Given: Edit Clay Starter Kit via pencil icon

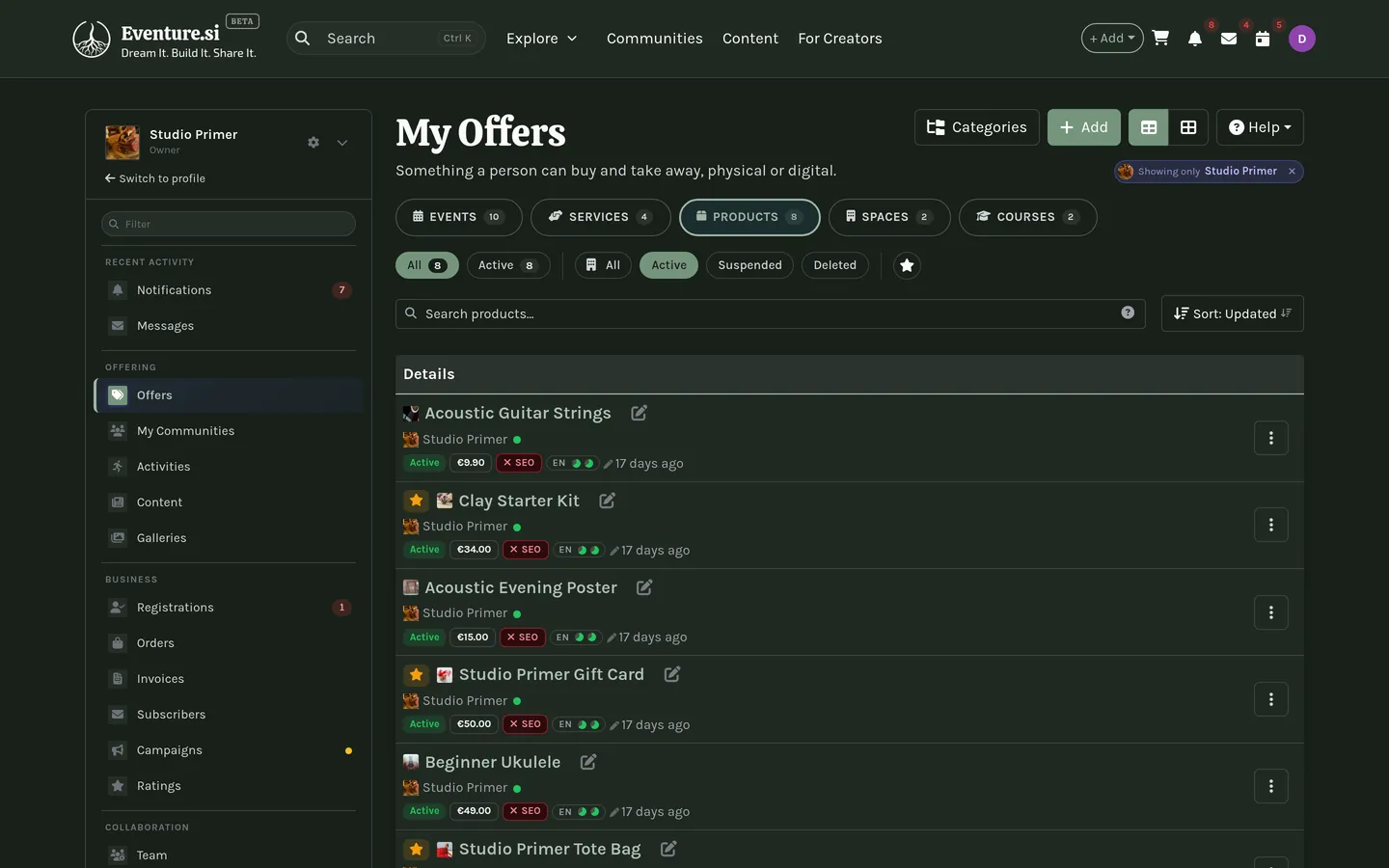Looking at the screenshot, I should tap(607, 501).
